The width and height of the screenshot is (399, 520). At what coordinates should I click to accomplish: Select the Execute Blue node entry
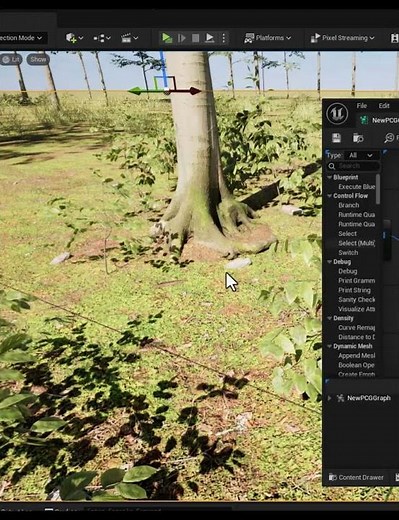356,187
